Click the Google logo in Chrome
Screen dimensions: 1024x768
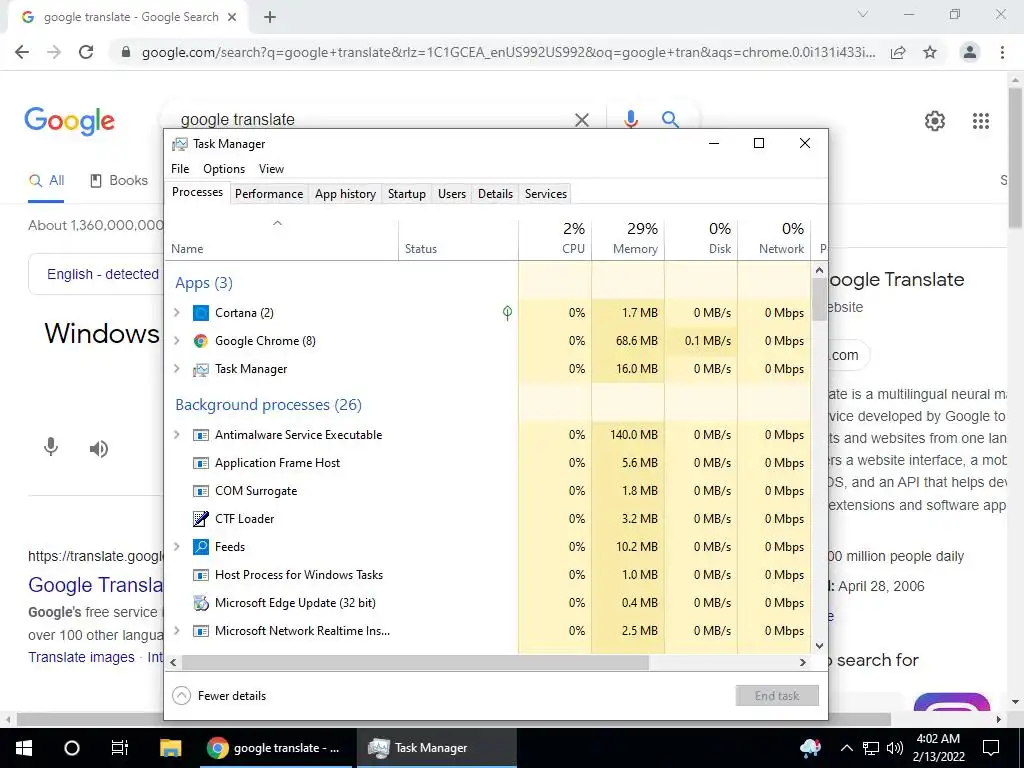(70, 121)
